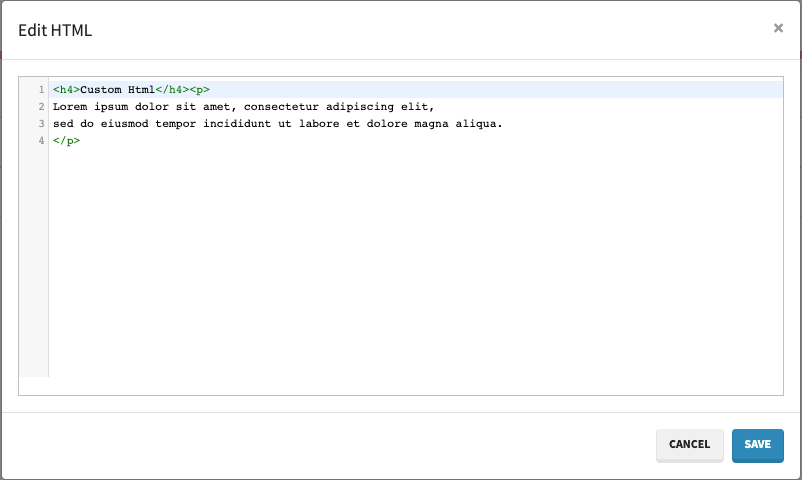Click the "Edit HTML" dialog title
802x480 pixels.
(55, 30)
